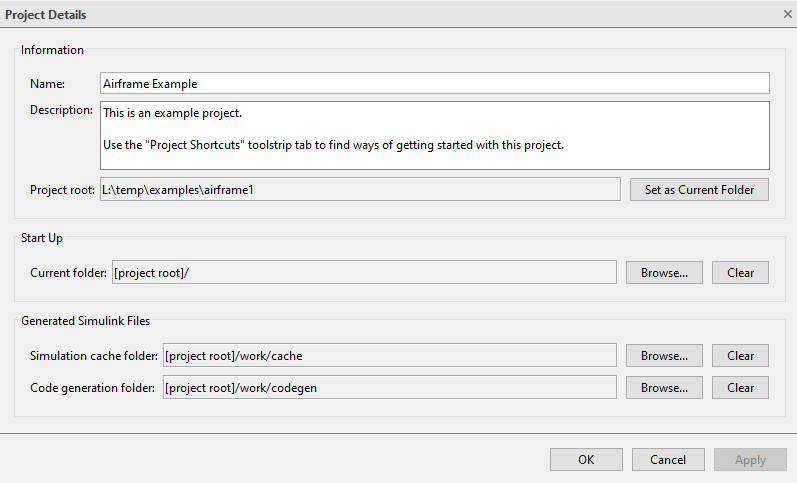Browse for the Simulation cache folder
Viewport: 797px width, 483px height.
664,356
